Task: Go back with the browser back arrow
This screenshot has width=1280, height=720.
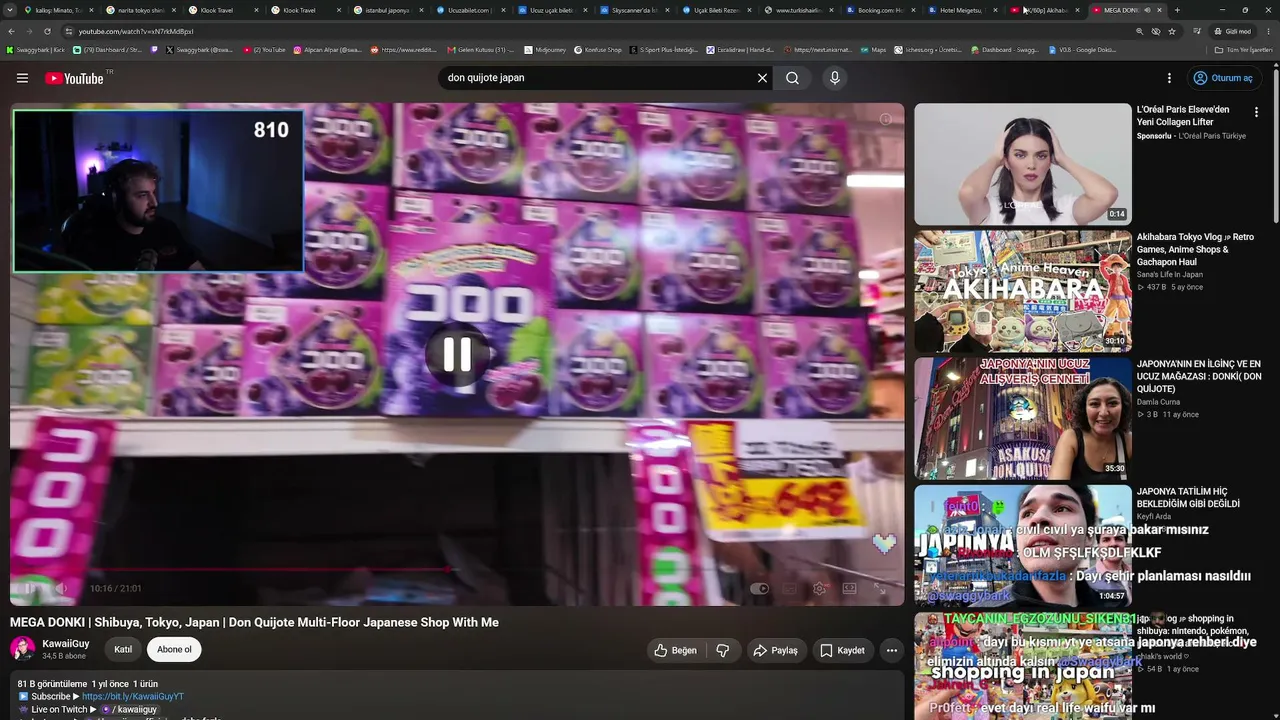Action: click(12, 31)
